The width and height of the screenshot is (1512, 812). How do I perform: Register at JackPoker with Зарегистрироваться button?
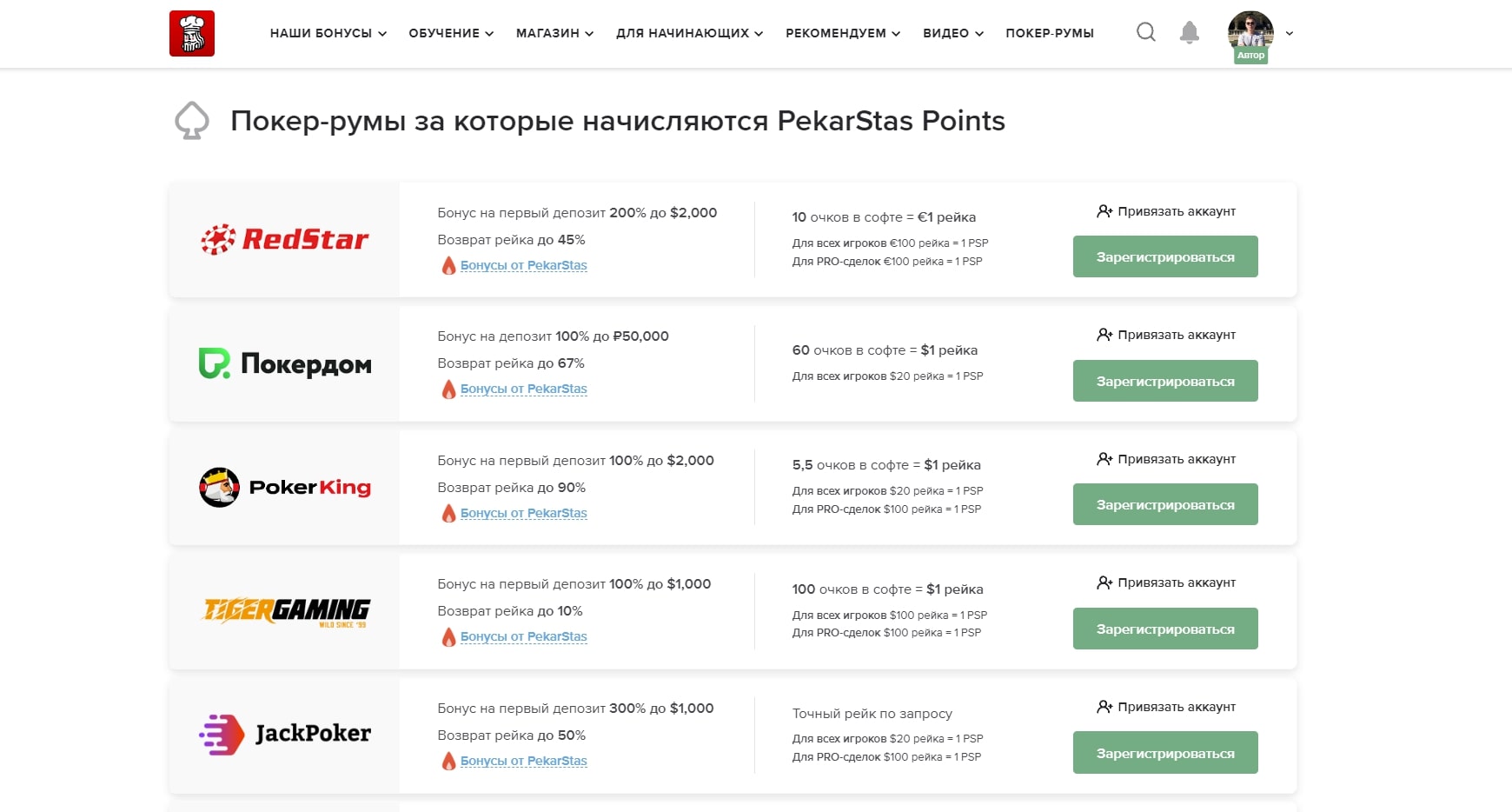click(x=1165, y=753)
